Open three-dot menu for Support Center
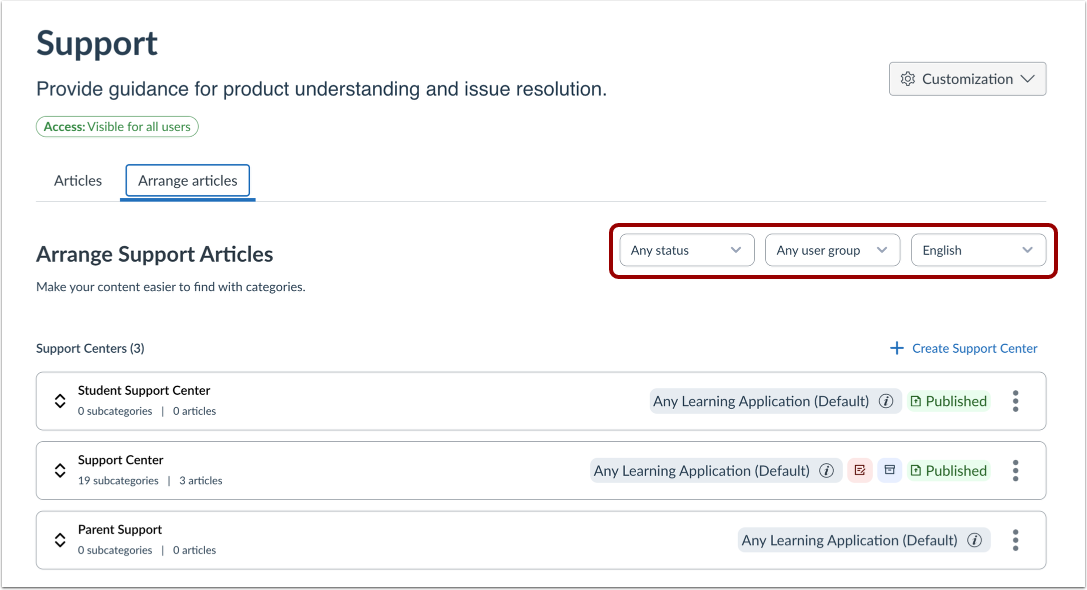 [1015, 471]
